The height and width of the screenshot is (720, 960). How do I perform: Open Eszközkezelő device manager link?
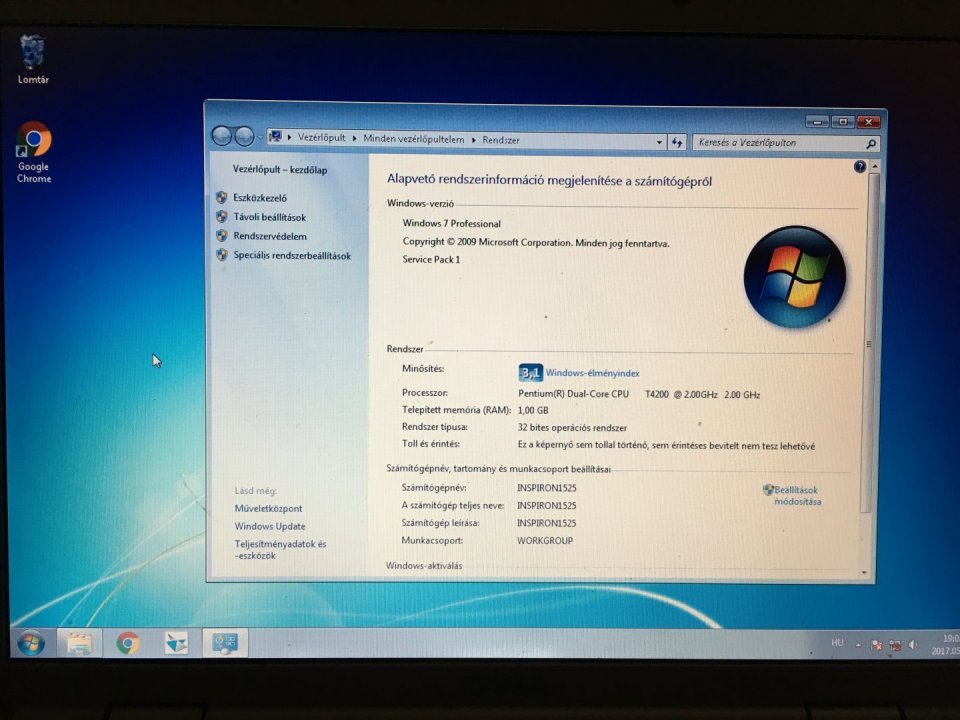click(260, 198)
